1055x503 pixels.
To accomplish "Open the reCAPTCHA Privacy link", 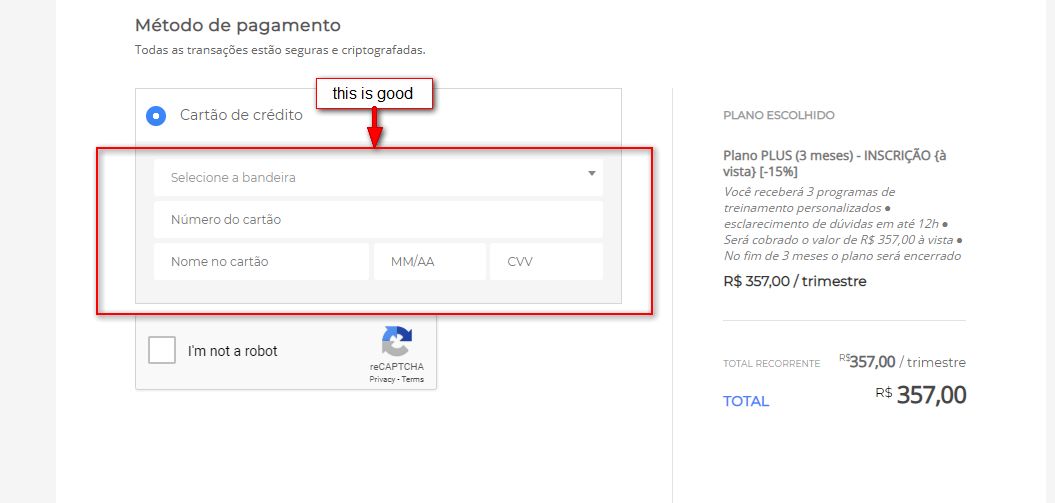I will click(x=382, y=380).
